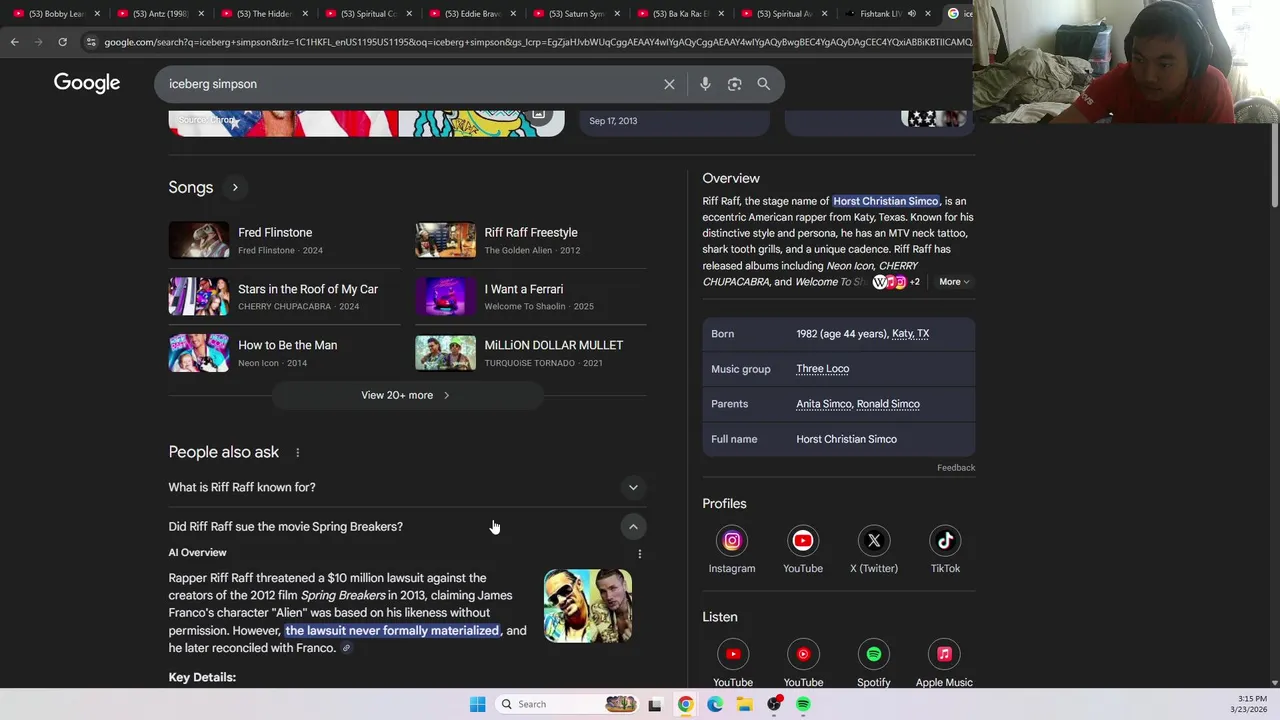Click the Feedback link
The height and width of the screenshot is (720, 1280).
[x=956, y=468]
